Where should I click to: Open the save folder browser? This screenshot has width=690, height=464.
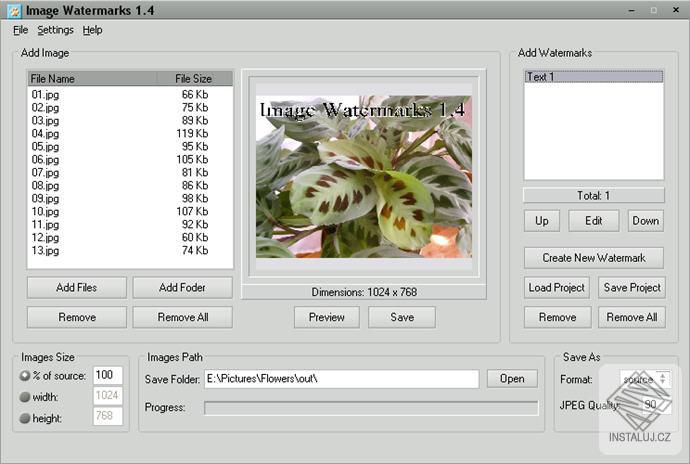click(x=512, y=379)
